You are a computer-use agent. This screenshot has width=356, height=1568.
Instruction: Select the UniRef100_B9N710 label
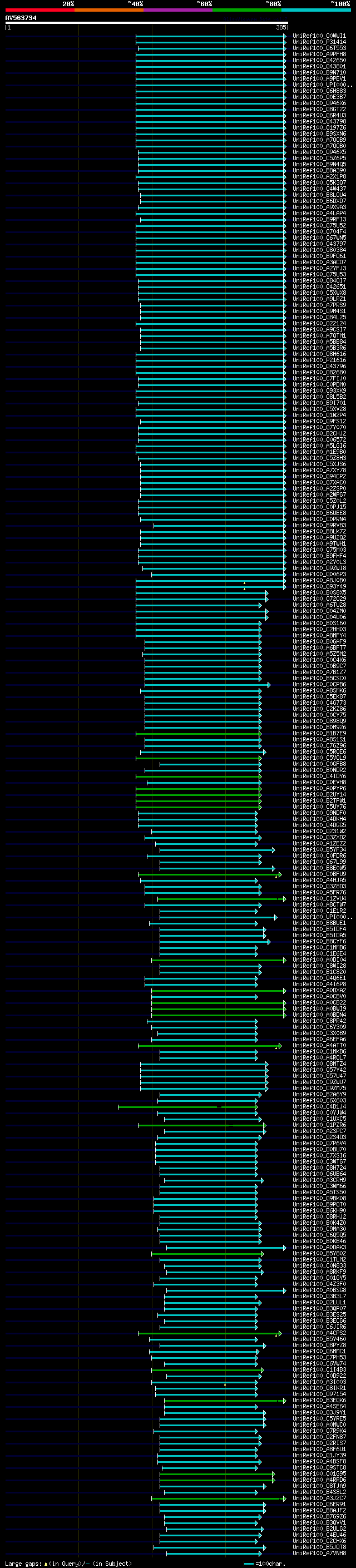319,72
